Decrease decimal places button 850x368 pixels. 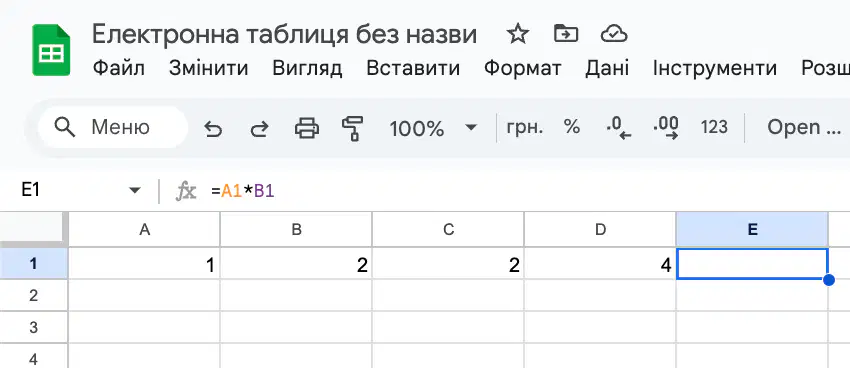[x=619, y=128]
